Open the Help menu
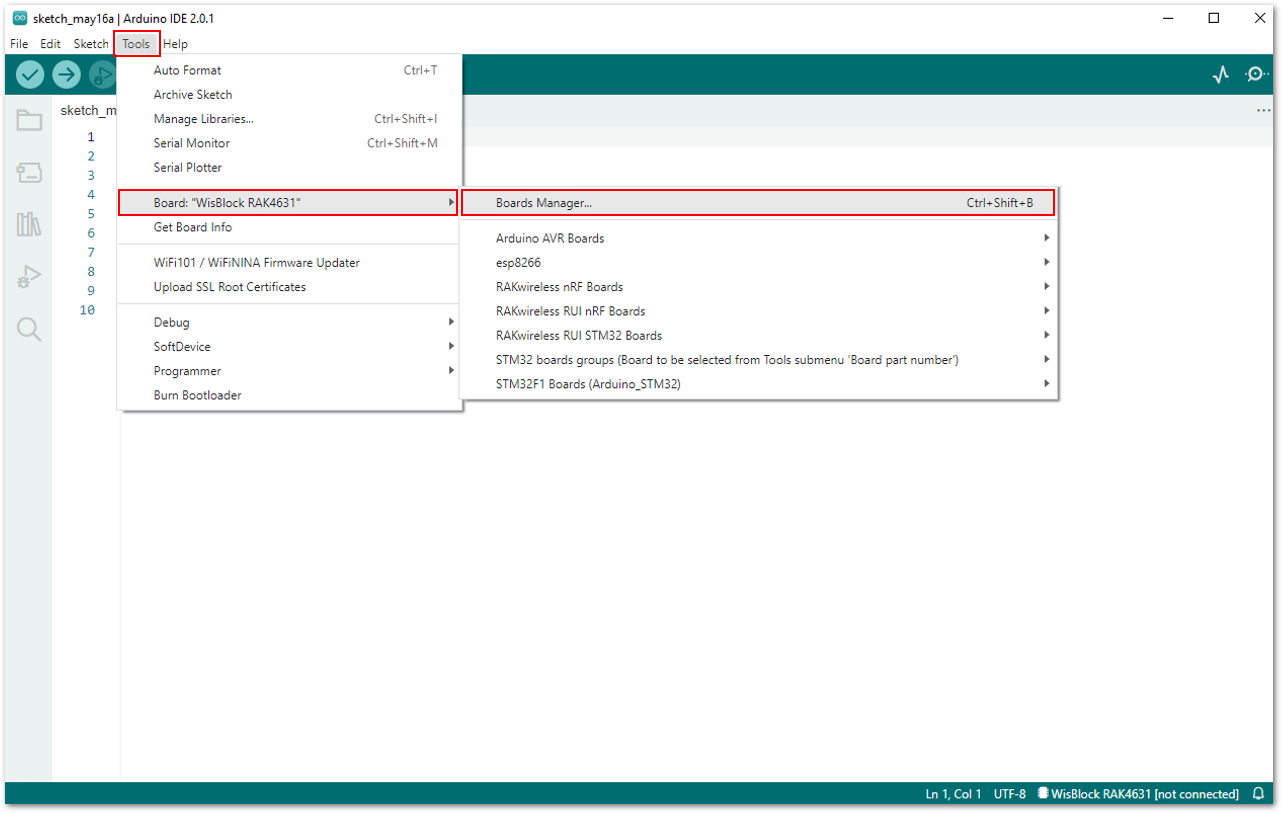The height and width of the screenshot is (813, 1282). [175, 44]
